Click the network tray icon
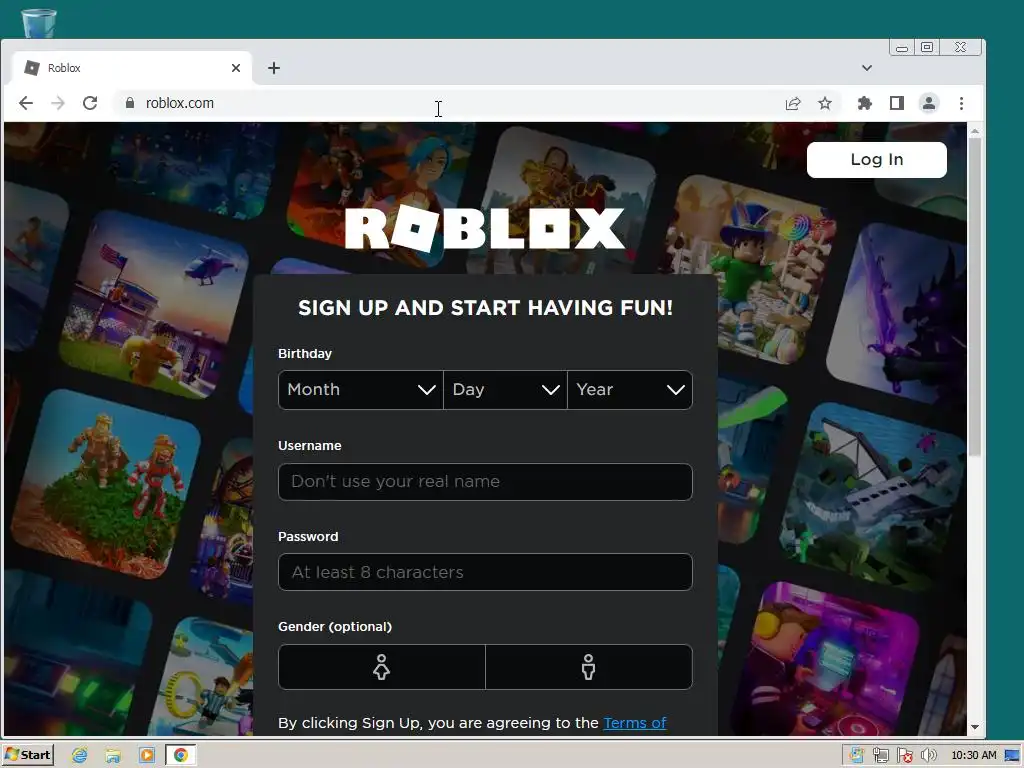Viewport: 1024px width, 768px height. (x=880, y=756)
